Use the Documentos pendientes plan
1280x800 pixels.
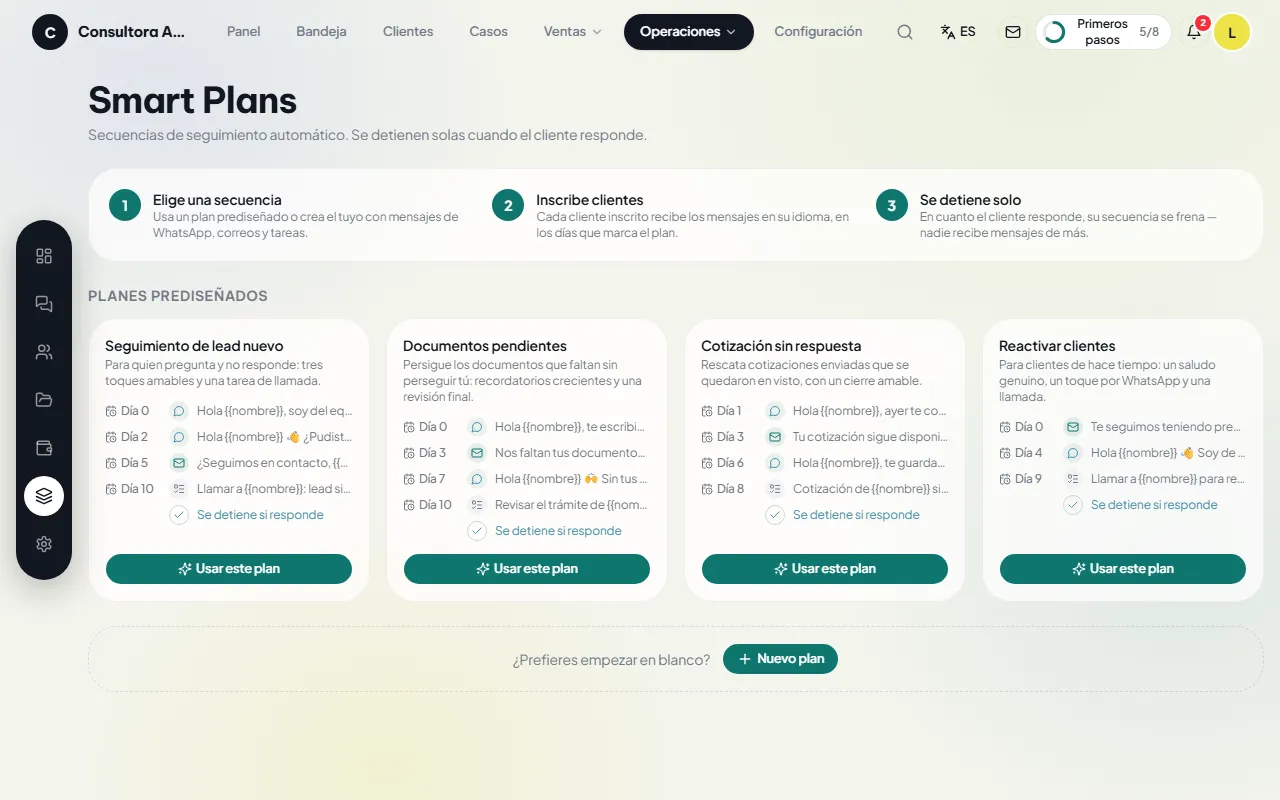pos(527,569)
